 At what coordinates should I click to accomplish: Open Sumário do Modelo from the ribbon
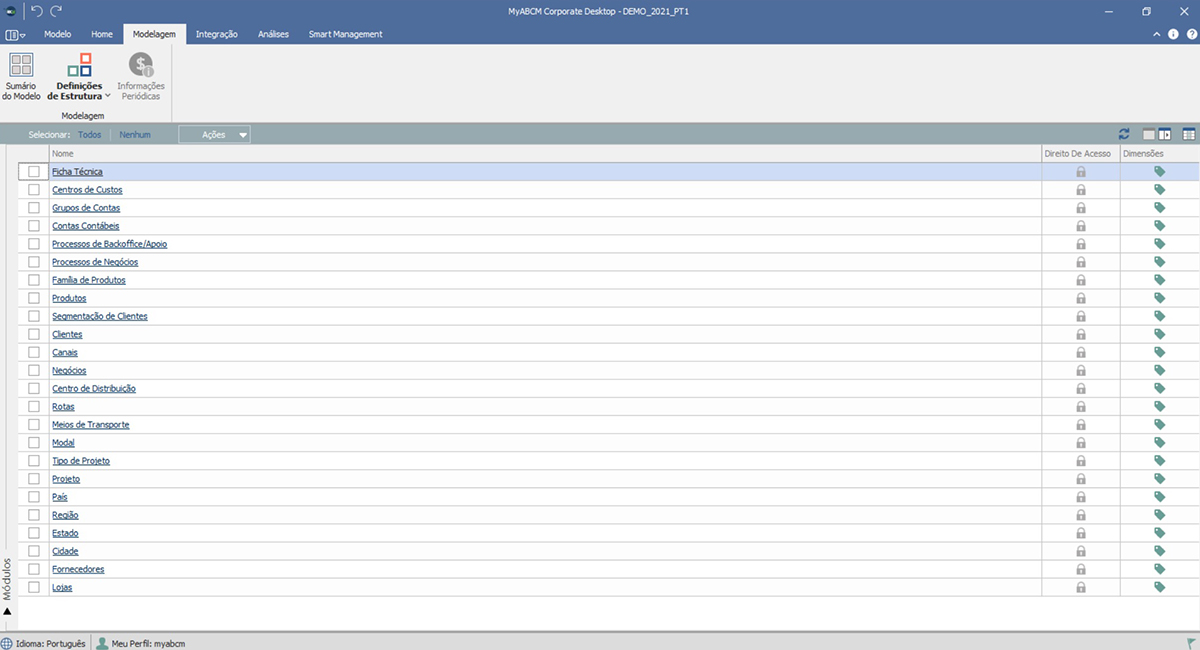point(21,77)
